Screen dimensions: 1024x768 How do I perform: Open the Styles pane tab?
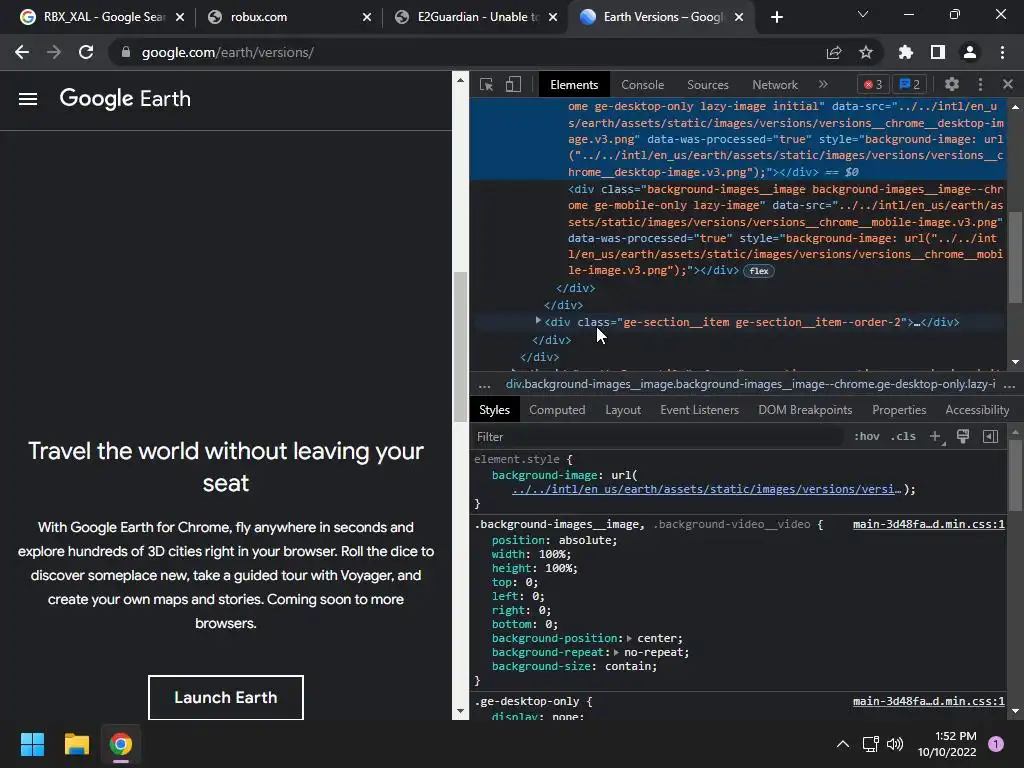494,410
